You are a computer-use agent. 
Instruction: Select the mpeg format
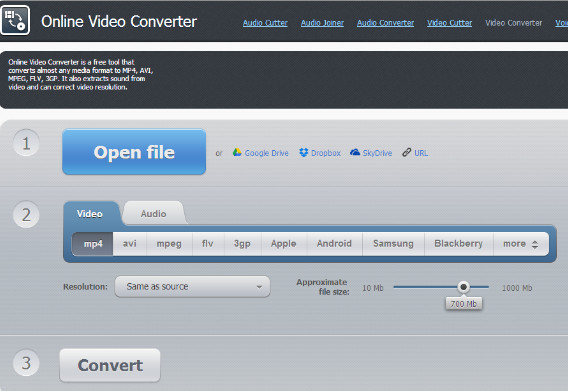pyautogui.click(x=169, y=244)
